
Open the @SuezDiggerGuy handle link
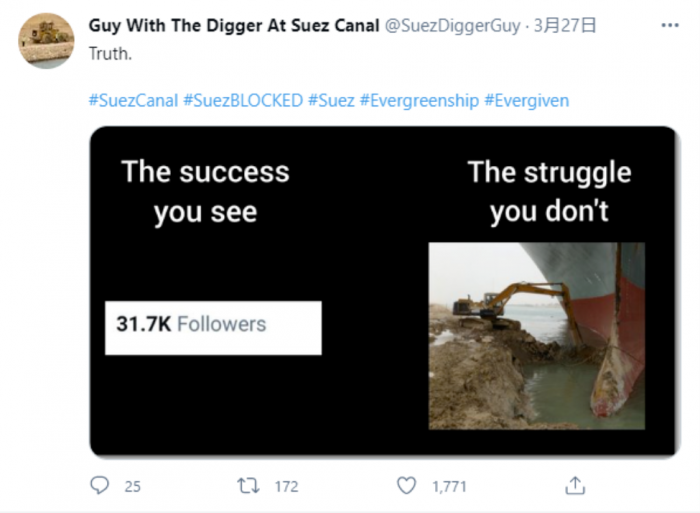[x=453, y=25]
